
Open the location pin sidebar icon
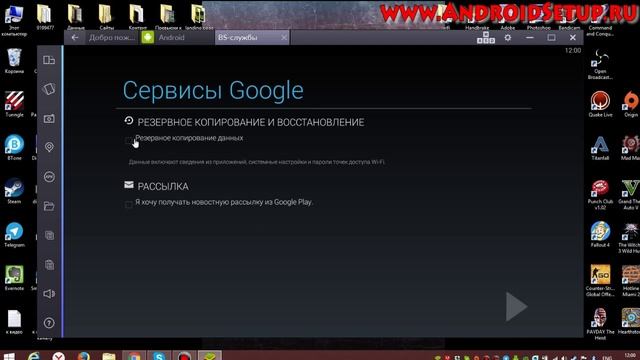point(49,147)
